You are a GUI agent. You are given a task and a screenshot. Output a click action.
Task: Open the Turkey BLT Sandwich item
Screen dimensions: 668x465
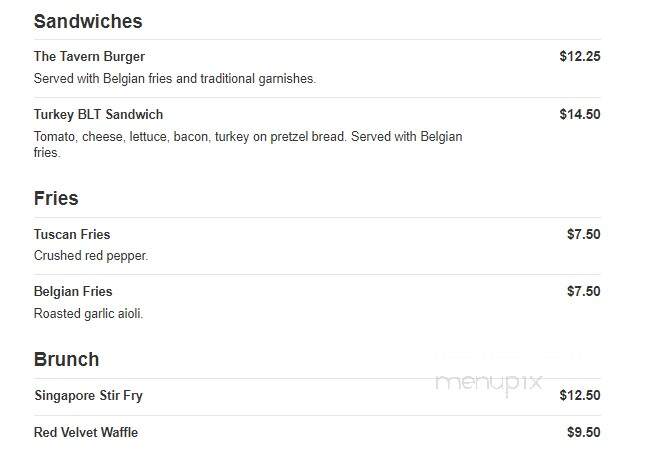[x=98, y=114]
